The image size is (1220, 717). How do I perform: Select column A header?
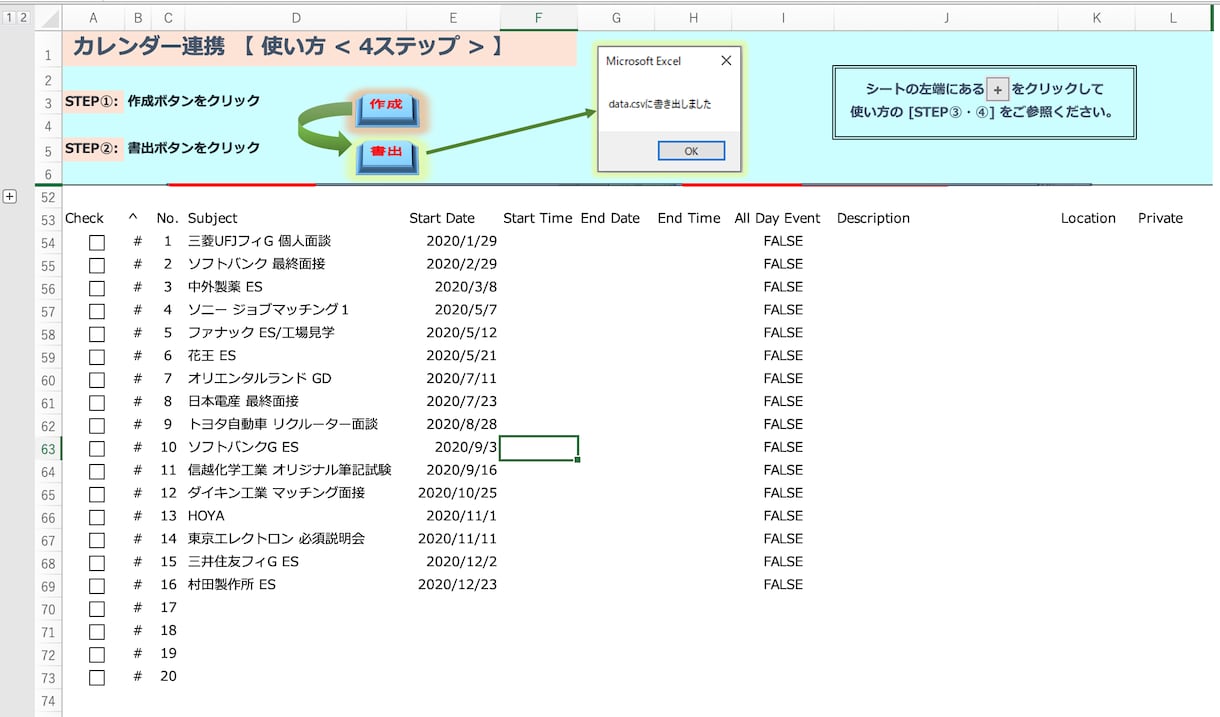(93, 17)
